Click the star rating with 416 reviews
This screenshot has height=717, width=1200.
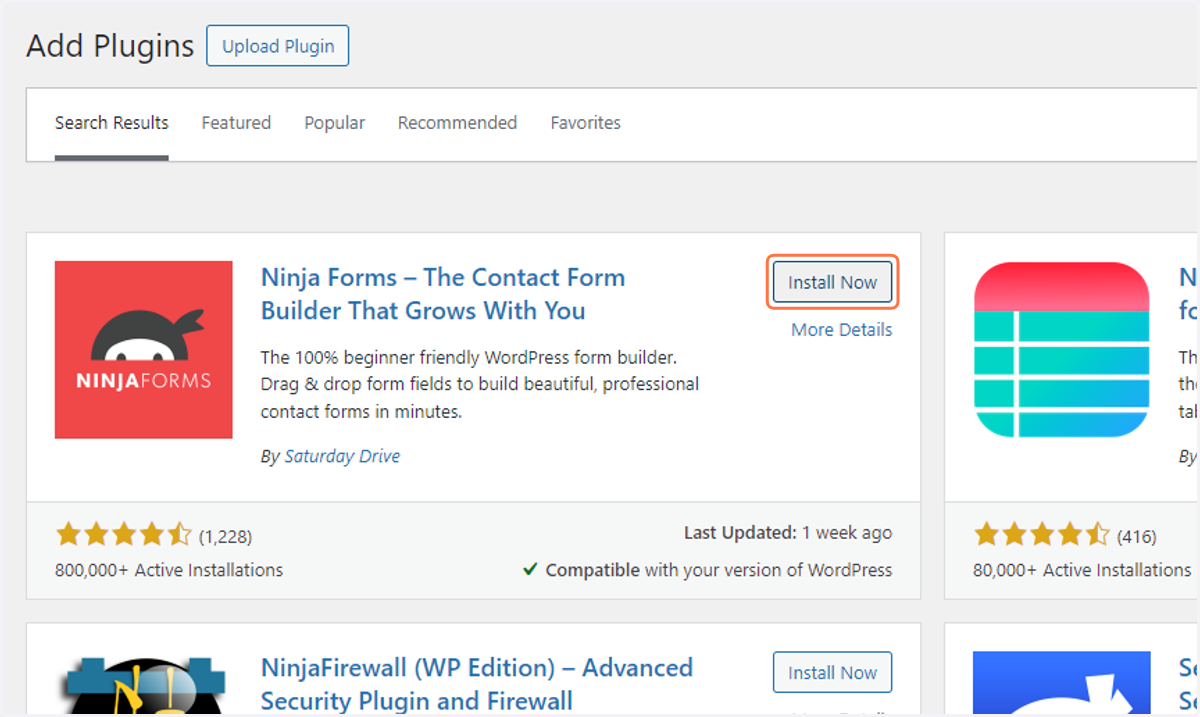[1041, 534]
